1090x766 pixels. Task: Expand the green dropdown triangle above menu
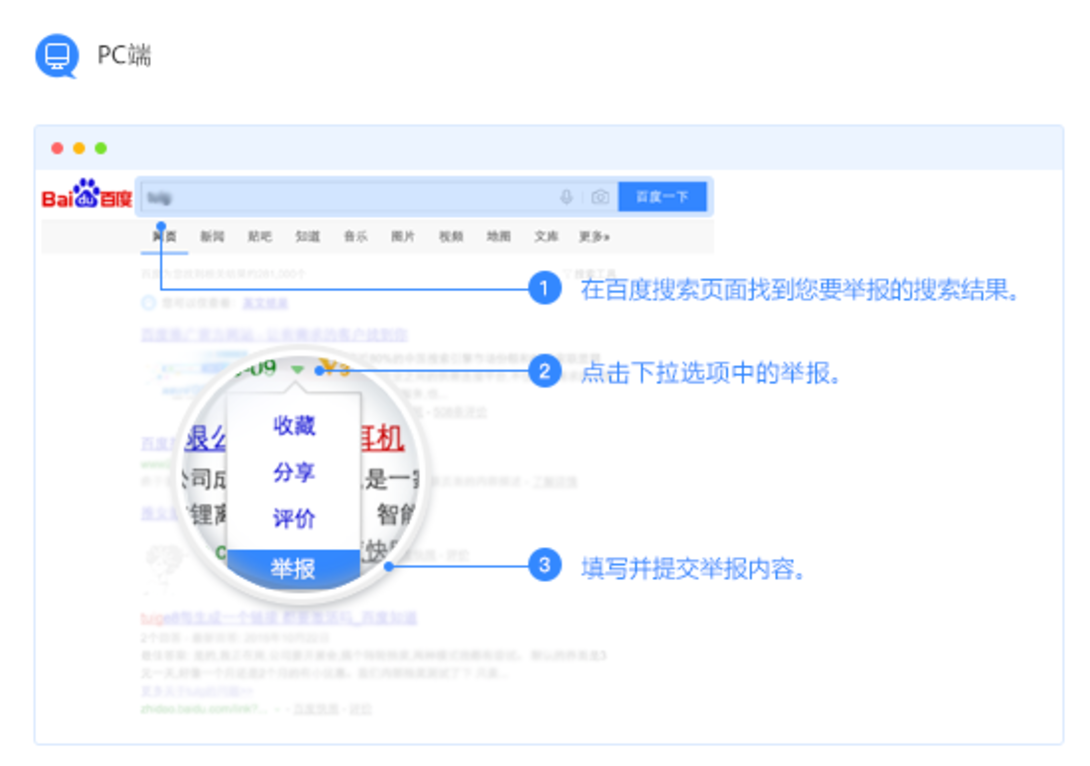point(298,370)
